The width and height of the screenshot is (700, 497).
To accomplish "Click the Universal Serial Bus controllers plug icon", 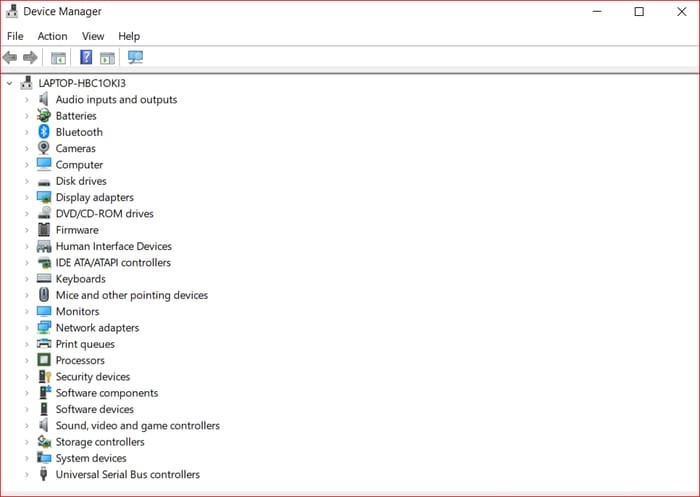I will (43, 474).
